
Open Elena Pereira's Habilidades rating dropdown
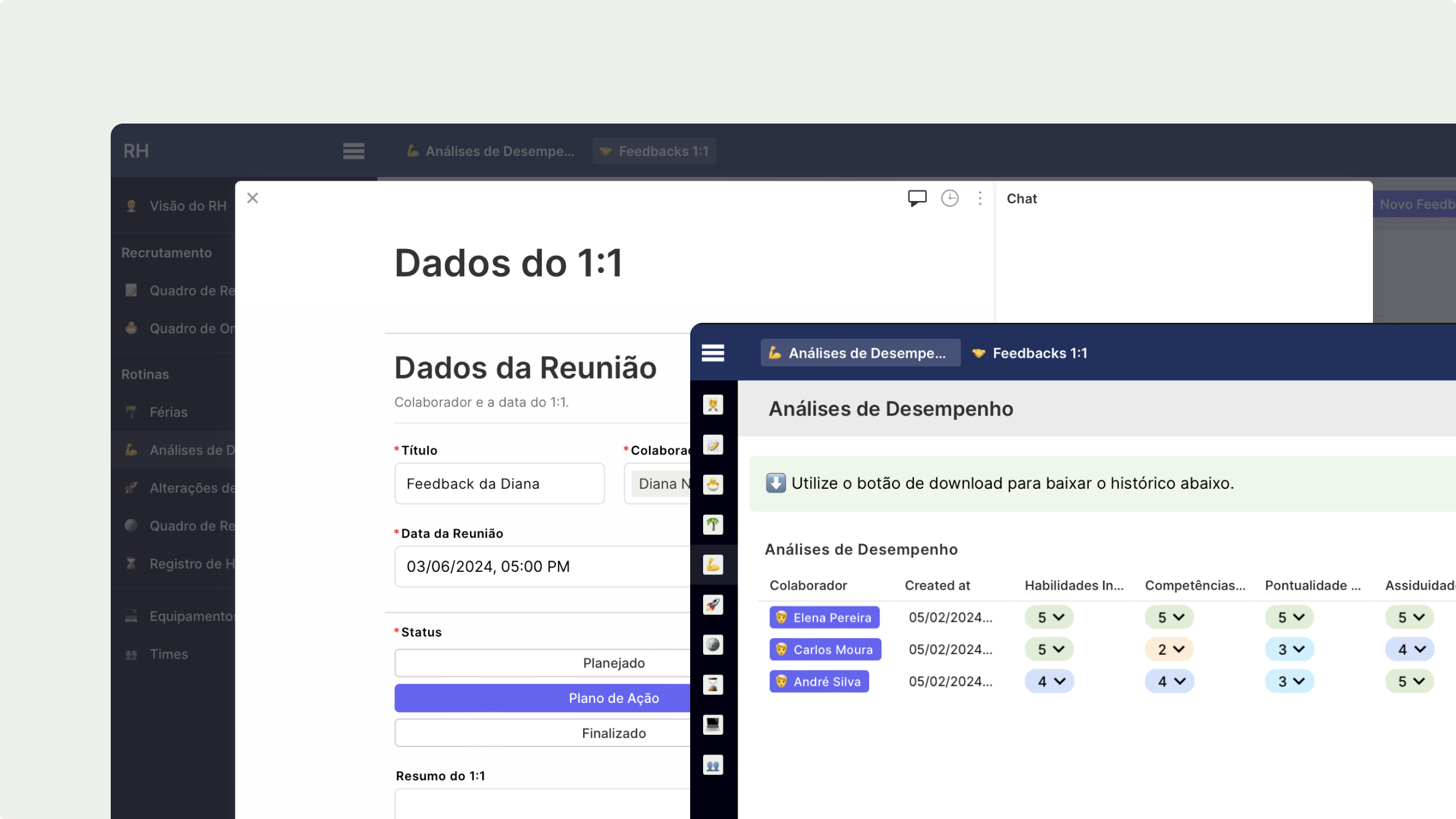1049,617
